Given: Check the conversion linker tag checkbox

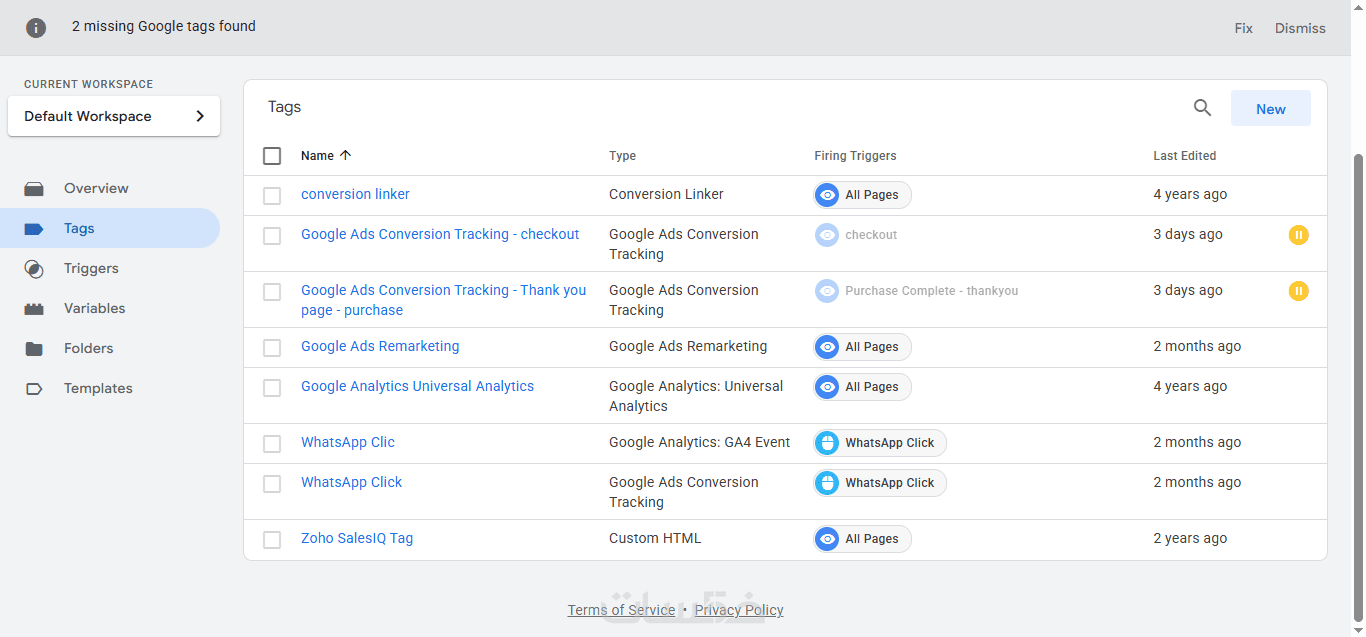Looking at the screenshot, I should (272, 195).
